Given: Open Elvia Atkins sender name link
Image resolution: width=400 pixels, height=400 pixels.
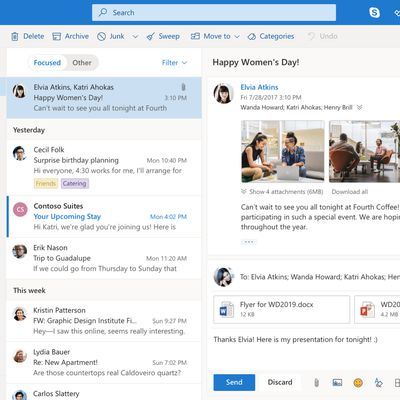Looking at the screenshot, I should tap(259, 87).
